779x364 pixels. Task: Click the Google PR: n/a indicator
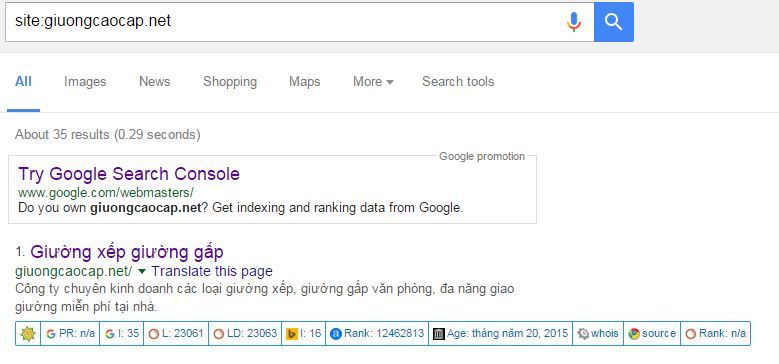click(70, 334)
